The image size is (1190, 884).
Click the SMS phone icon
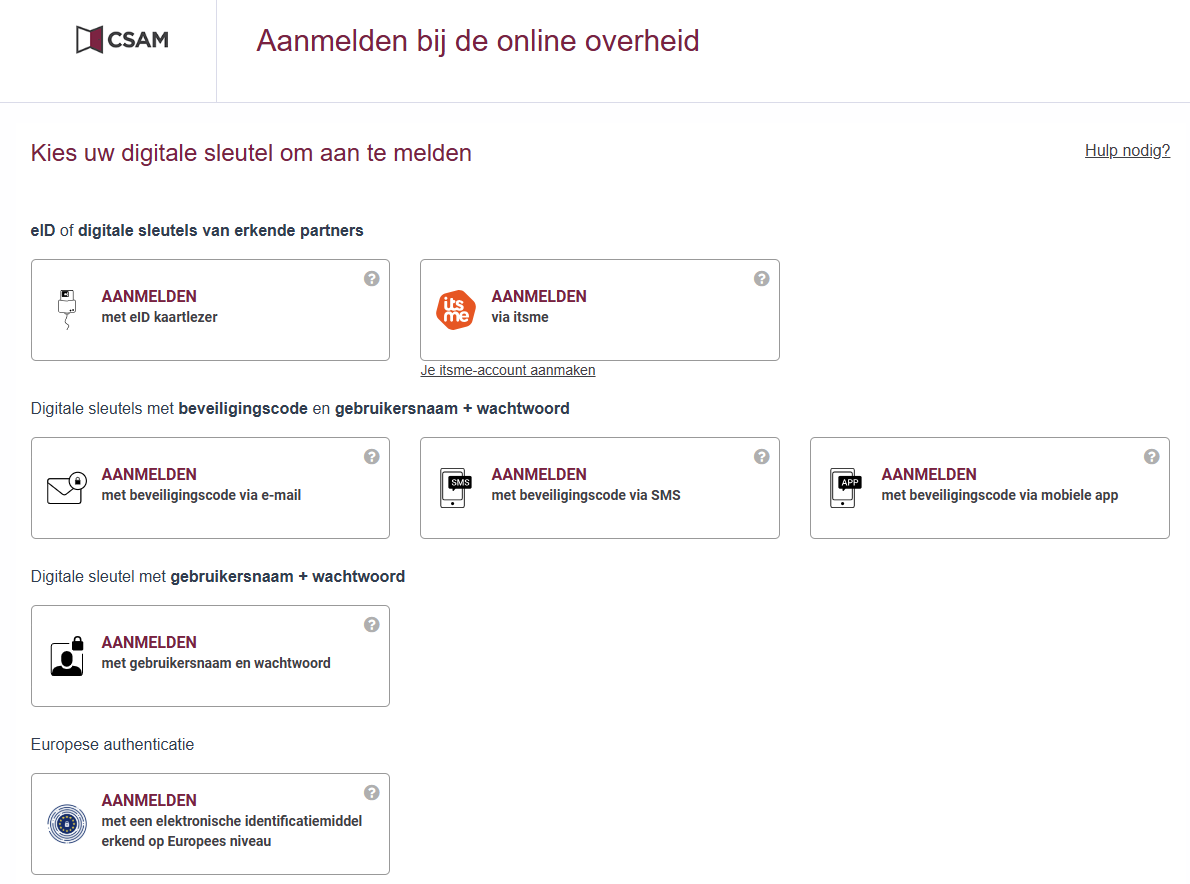[456, 488]
